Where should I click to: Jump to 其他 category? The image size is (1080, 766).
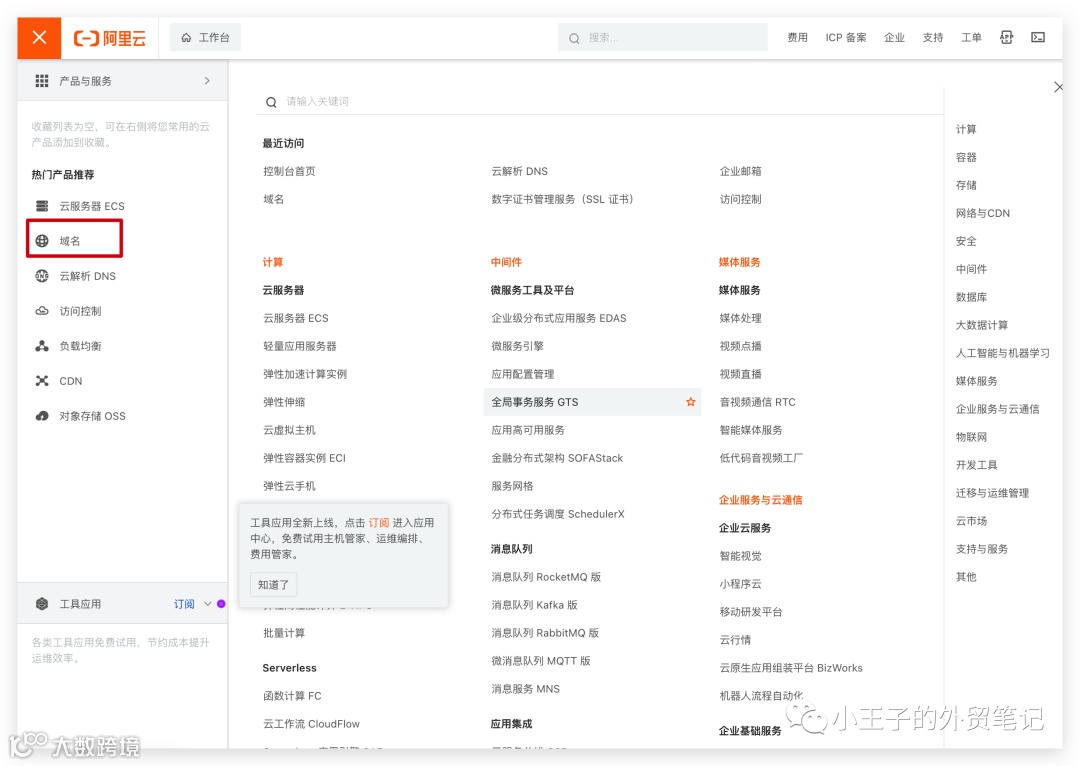coord(966,577)
